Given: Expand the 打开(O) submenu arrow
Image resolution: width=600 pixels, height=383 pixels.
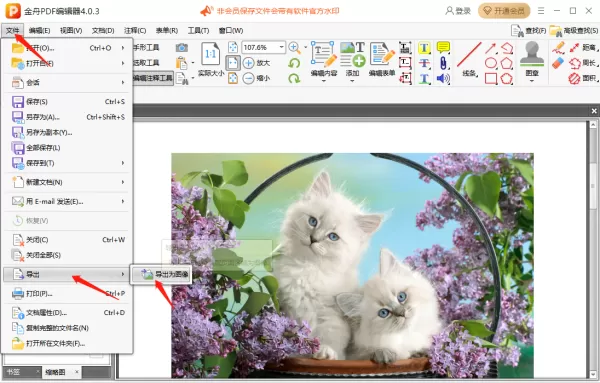Looking at the screenshot, I should (x=123, y=48).
